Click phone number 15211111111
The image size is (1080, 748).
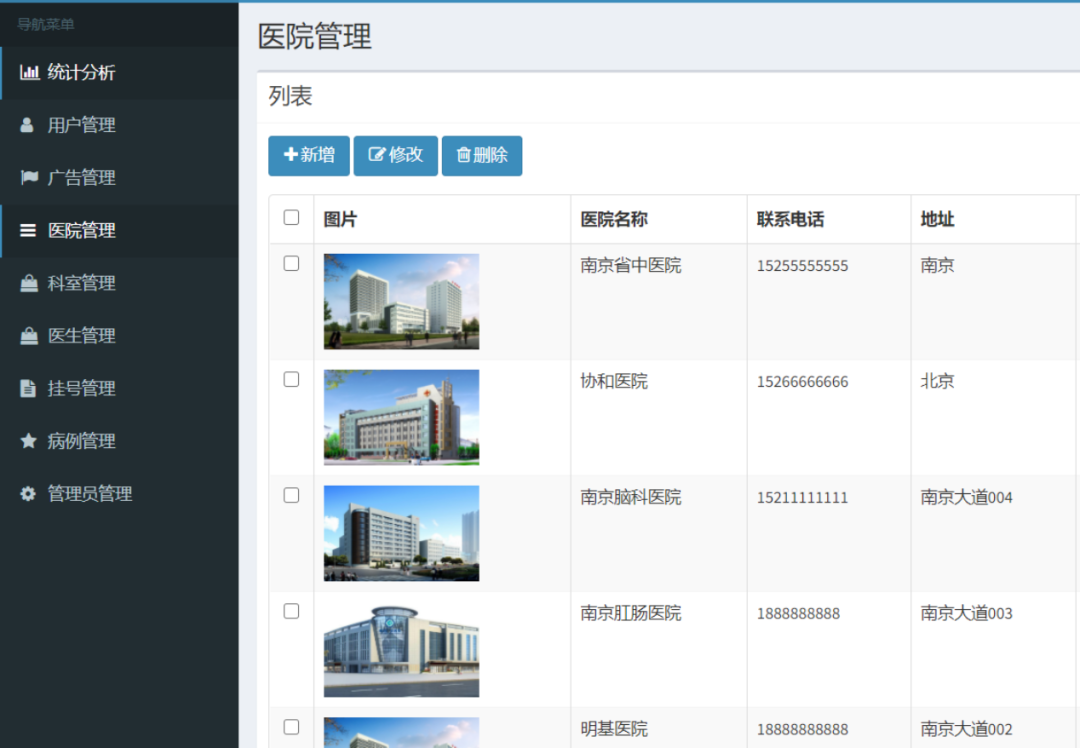click(x=802, y=497)
